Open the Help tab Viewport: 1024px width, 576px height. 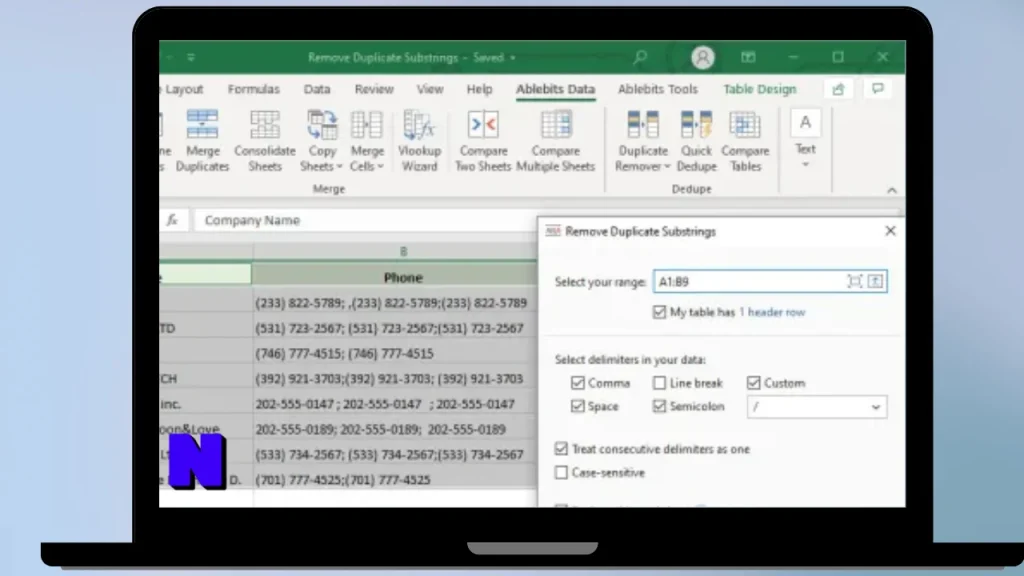click(479, 89)
